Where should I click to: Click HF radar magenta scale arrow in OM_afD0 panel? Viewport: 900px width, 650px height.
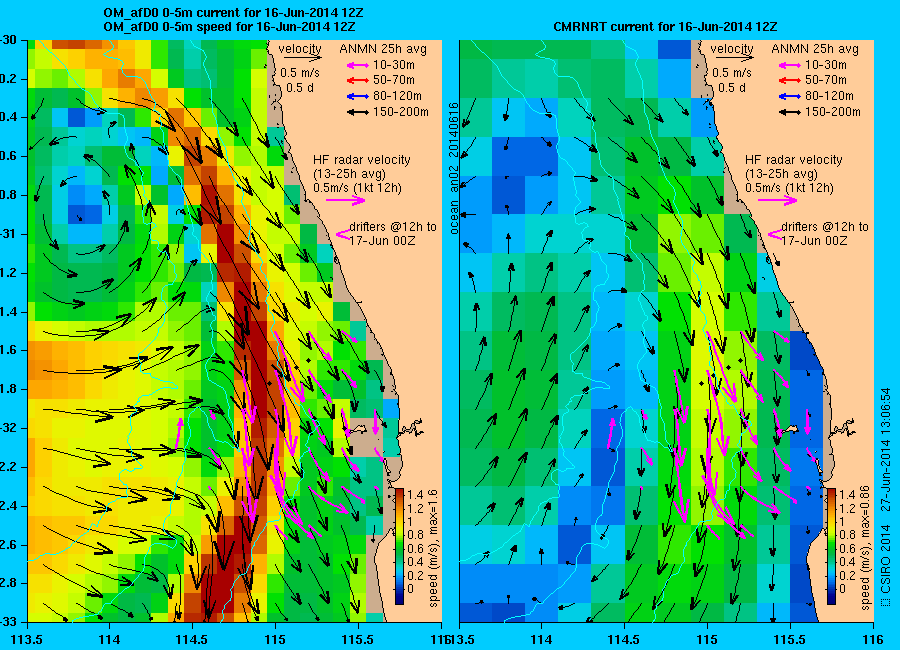click(346, 200)
